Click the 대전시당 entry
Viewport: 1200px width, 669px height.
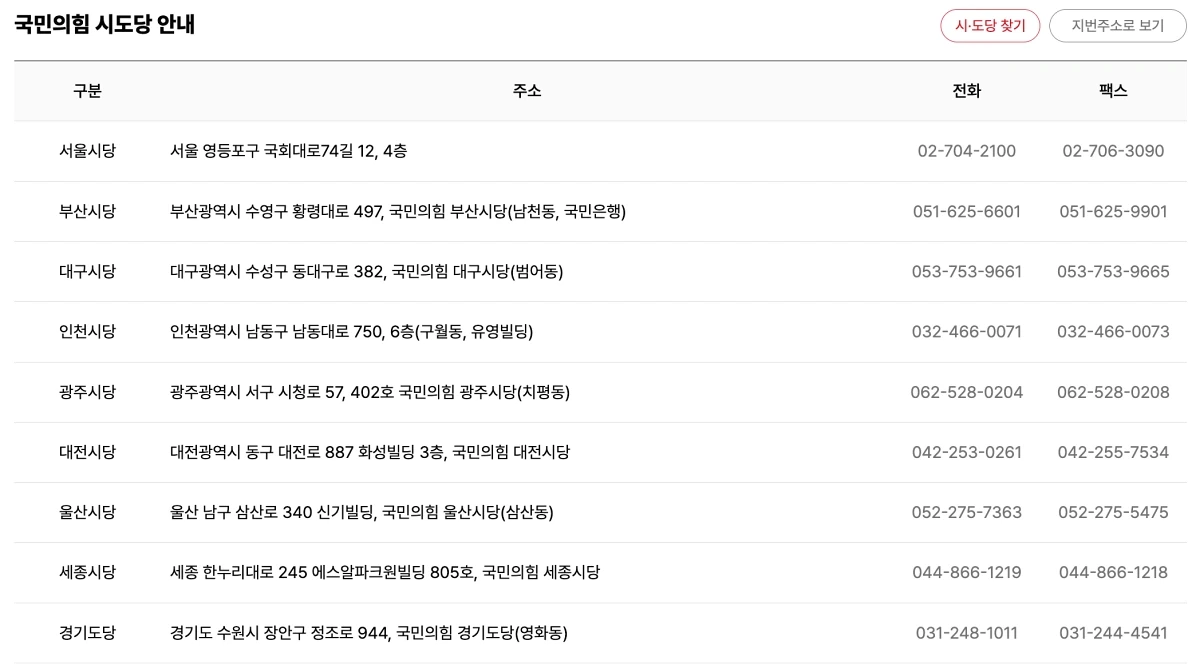88,452
